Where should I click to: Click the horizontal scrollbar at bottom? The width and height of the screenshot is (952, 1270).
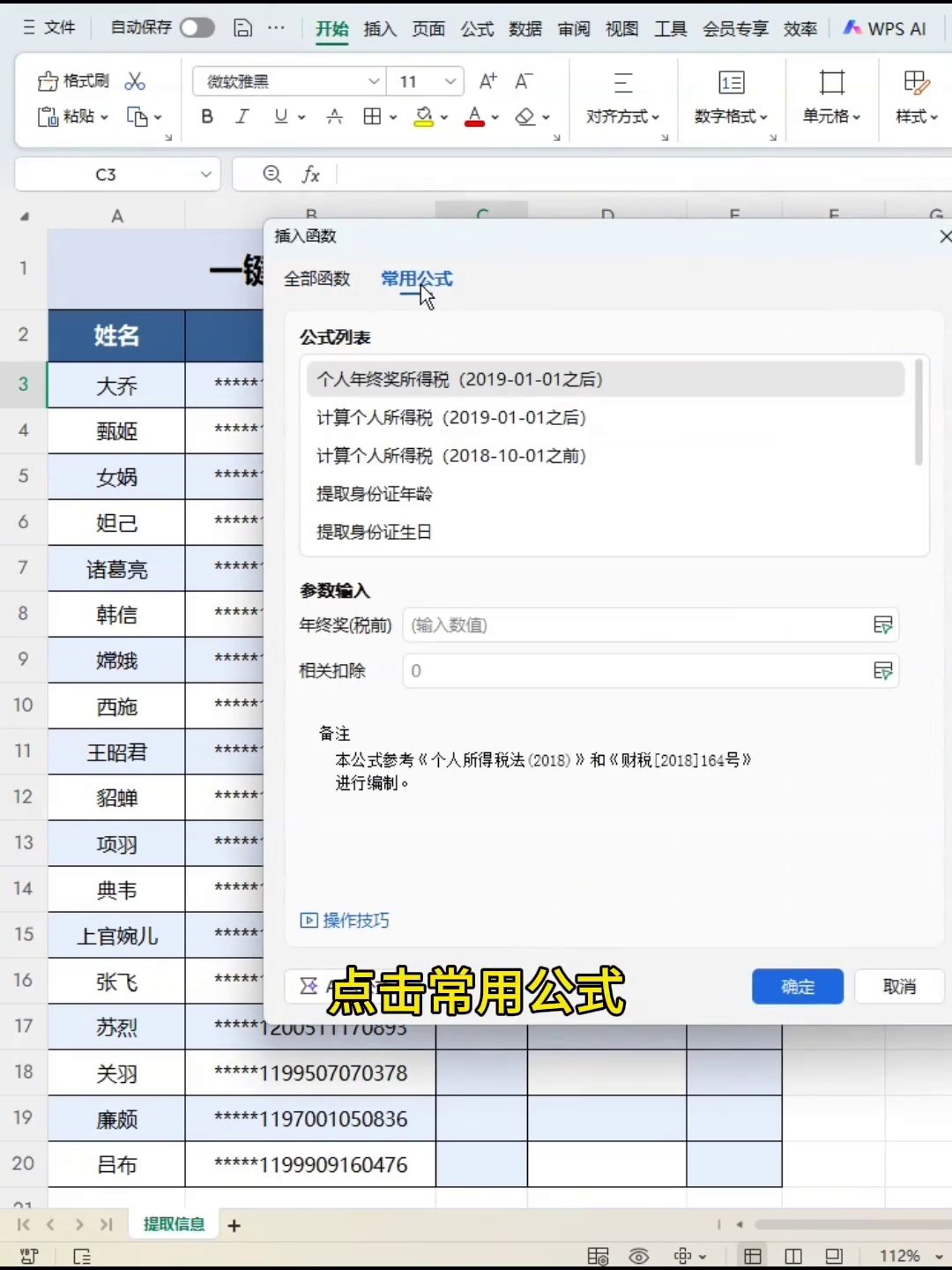coord(852,1224)
